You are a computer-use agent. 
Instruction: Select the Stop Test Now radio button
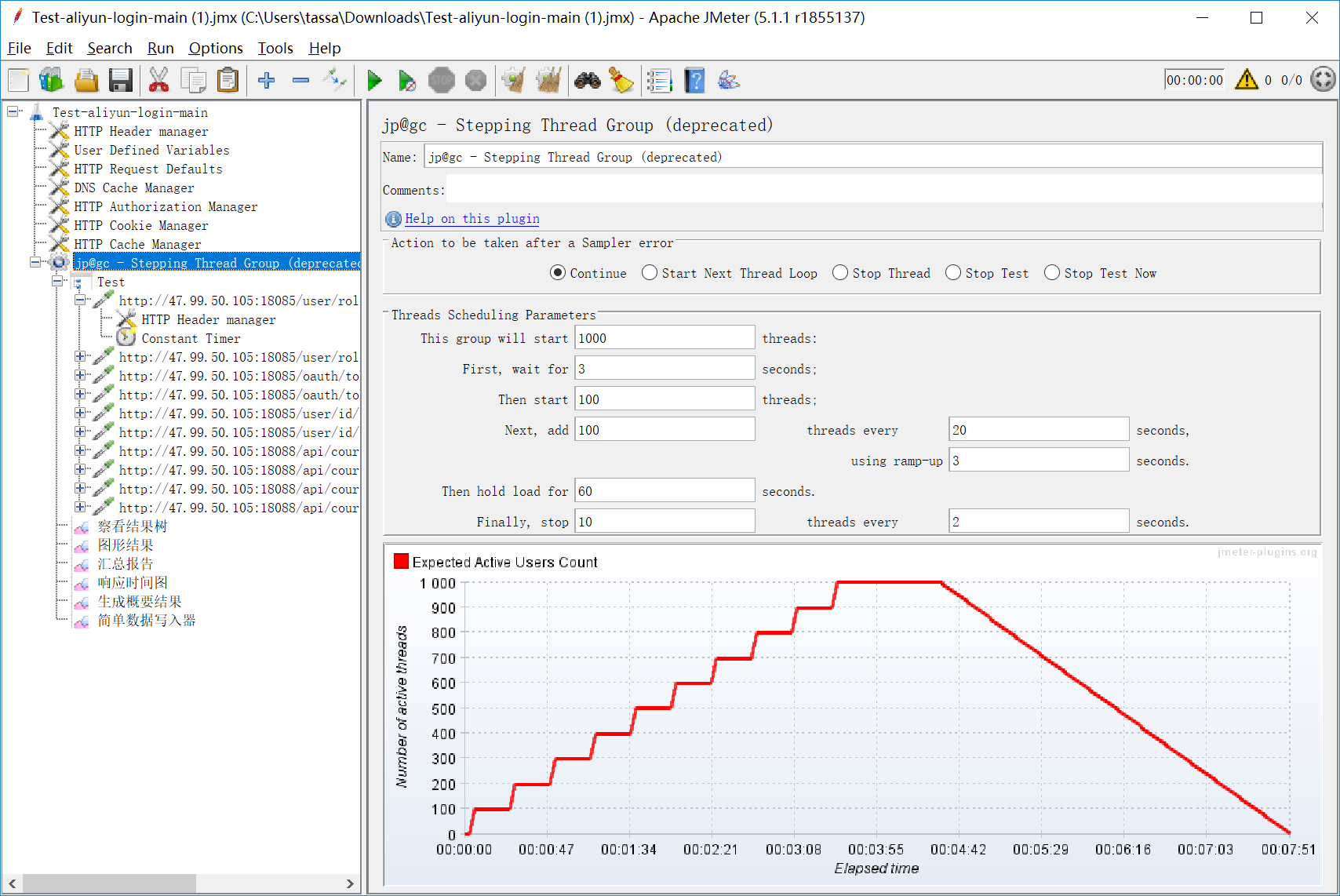pyautogui.click(x=1052, y=272)
